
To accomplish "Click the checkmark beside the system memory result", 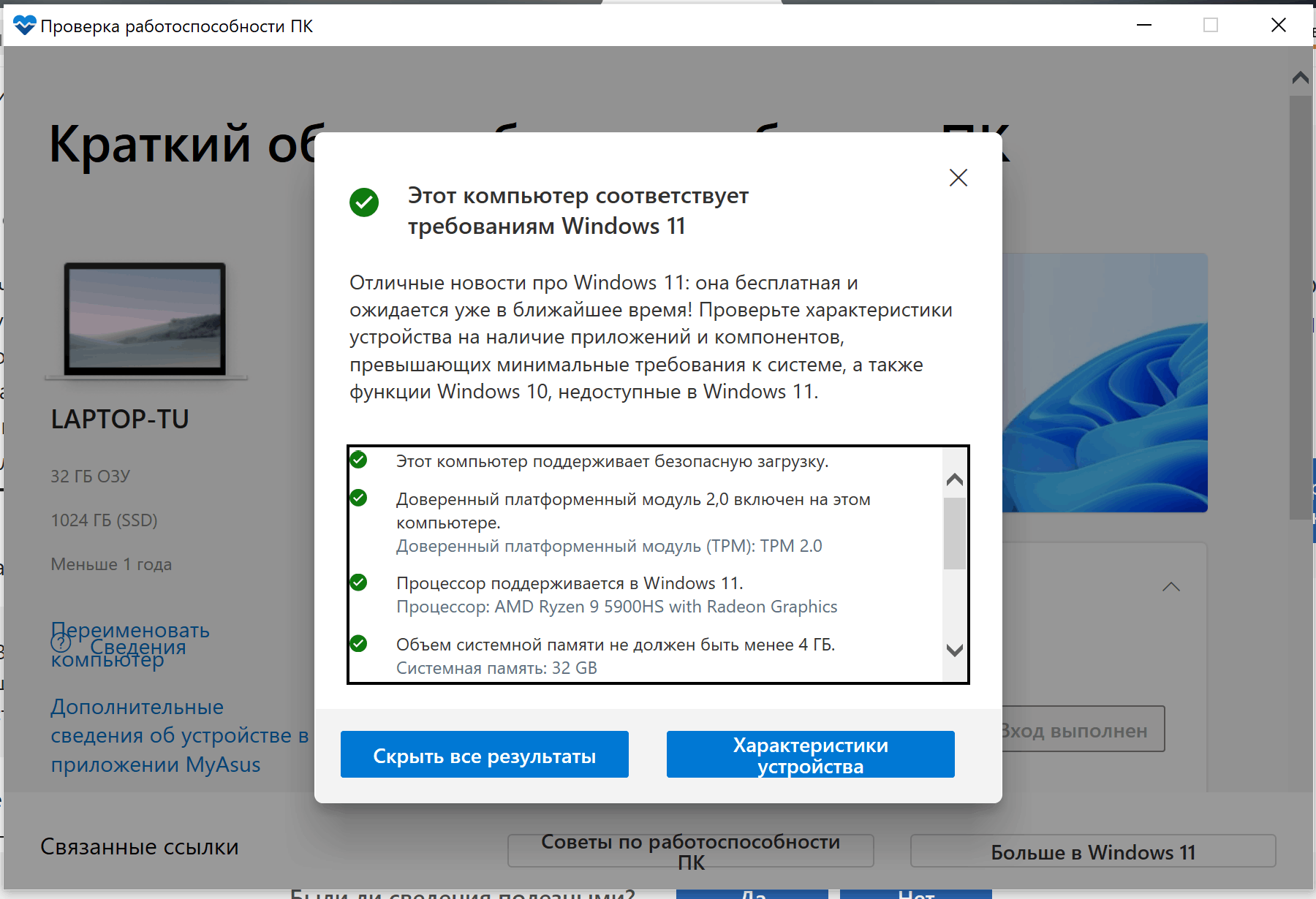I will [358, 644].
